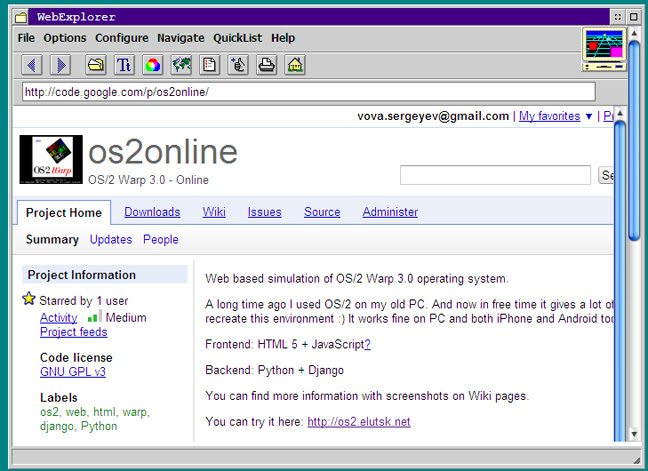Open font settings via the Tt icon

tap(124, 65)
